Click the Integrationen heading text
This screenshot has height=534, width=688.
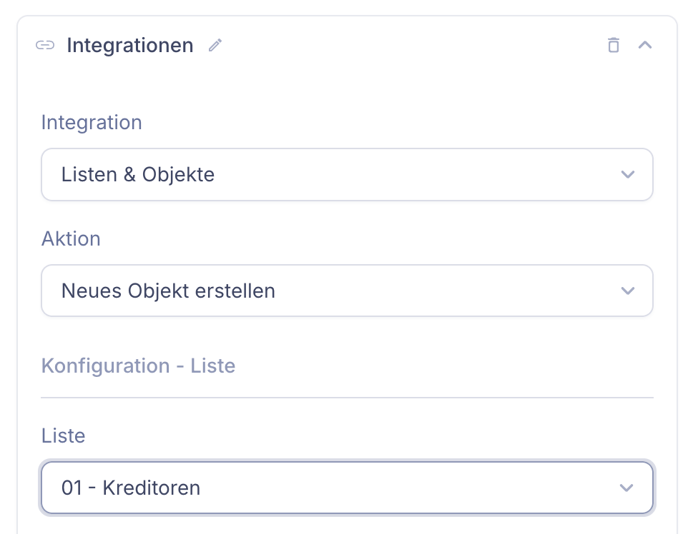click(130, 45)
